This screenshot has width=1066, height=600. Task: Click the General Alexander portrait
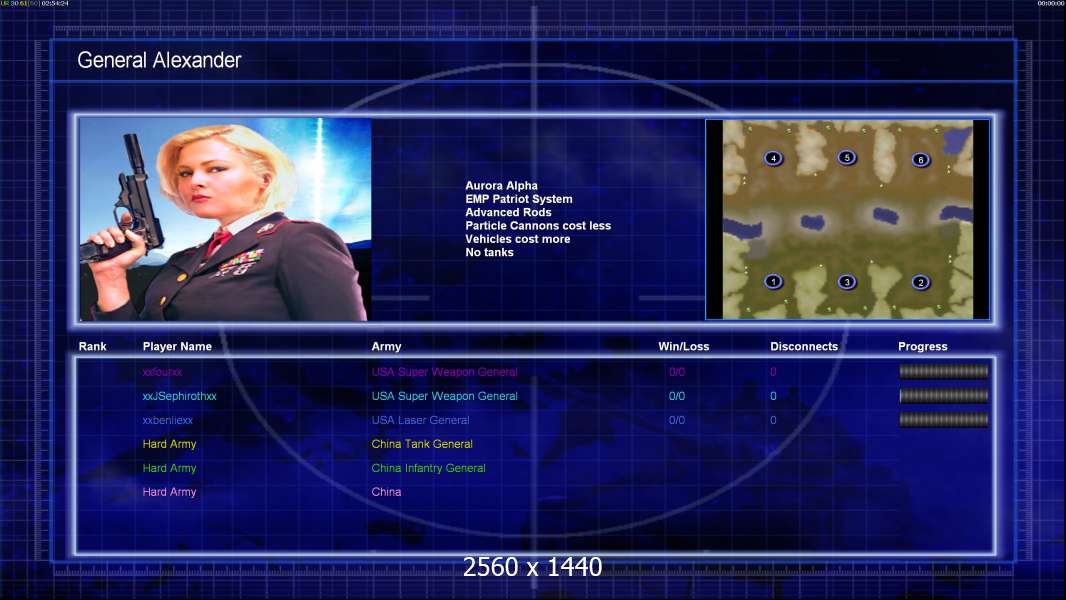pos(225,219)
